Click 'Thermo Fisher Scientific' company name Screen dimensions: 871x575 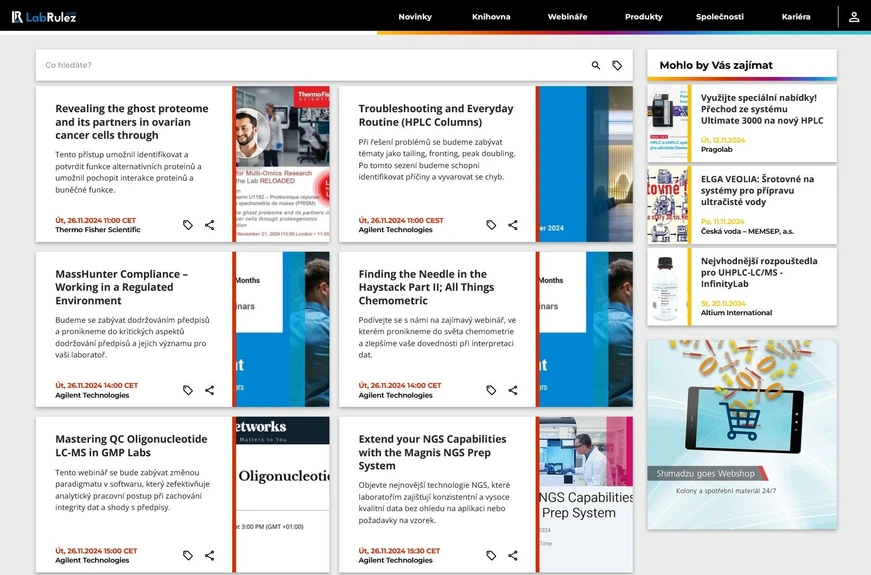tap(98, 229)
